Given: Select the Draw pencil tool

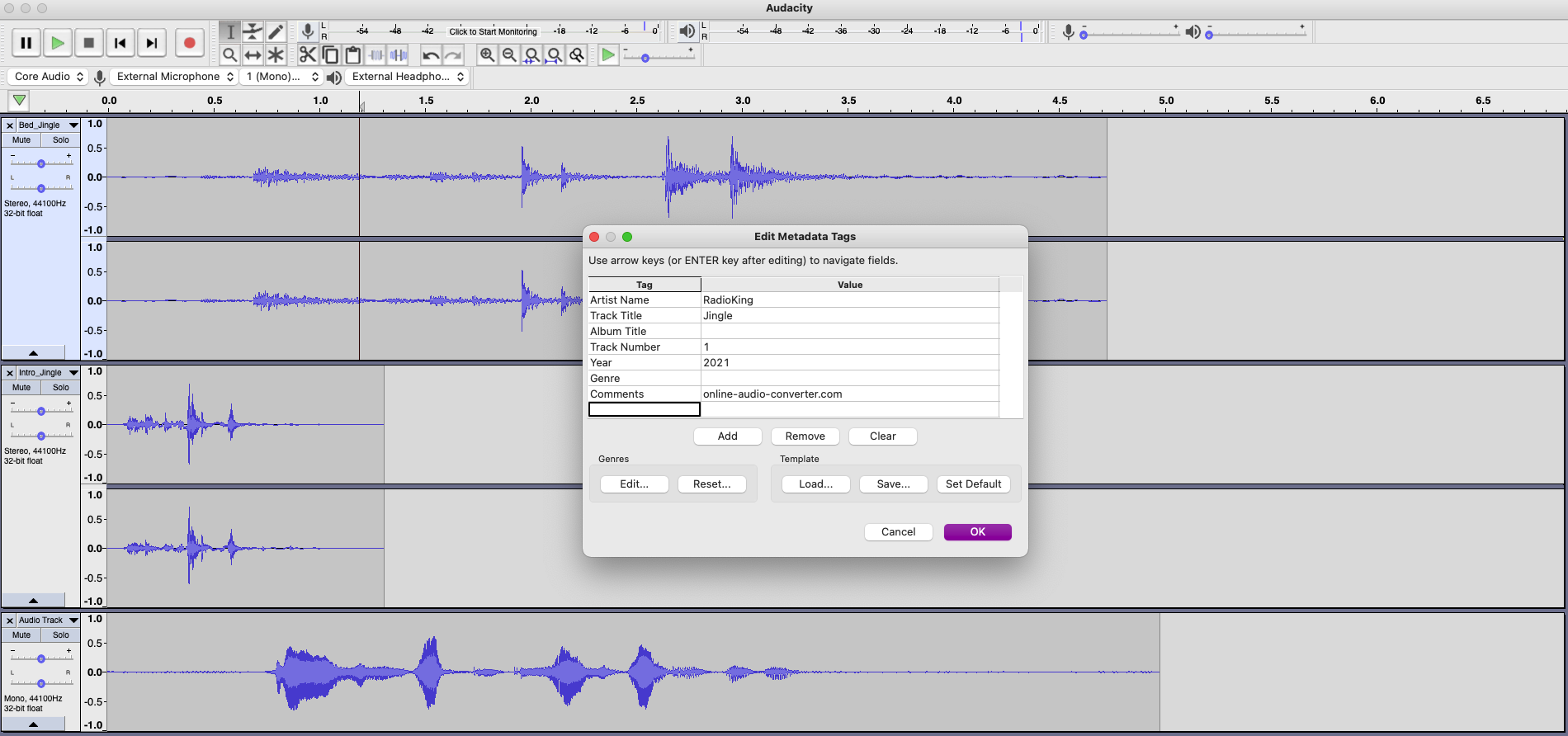Looking at the screenshot, I should pyautogui.click(x=276, y=31).
